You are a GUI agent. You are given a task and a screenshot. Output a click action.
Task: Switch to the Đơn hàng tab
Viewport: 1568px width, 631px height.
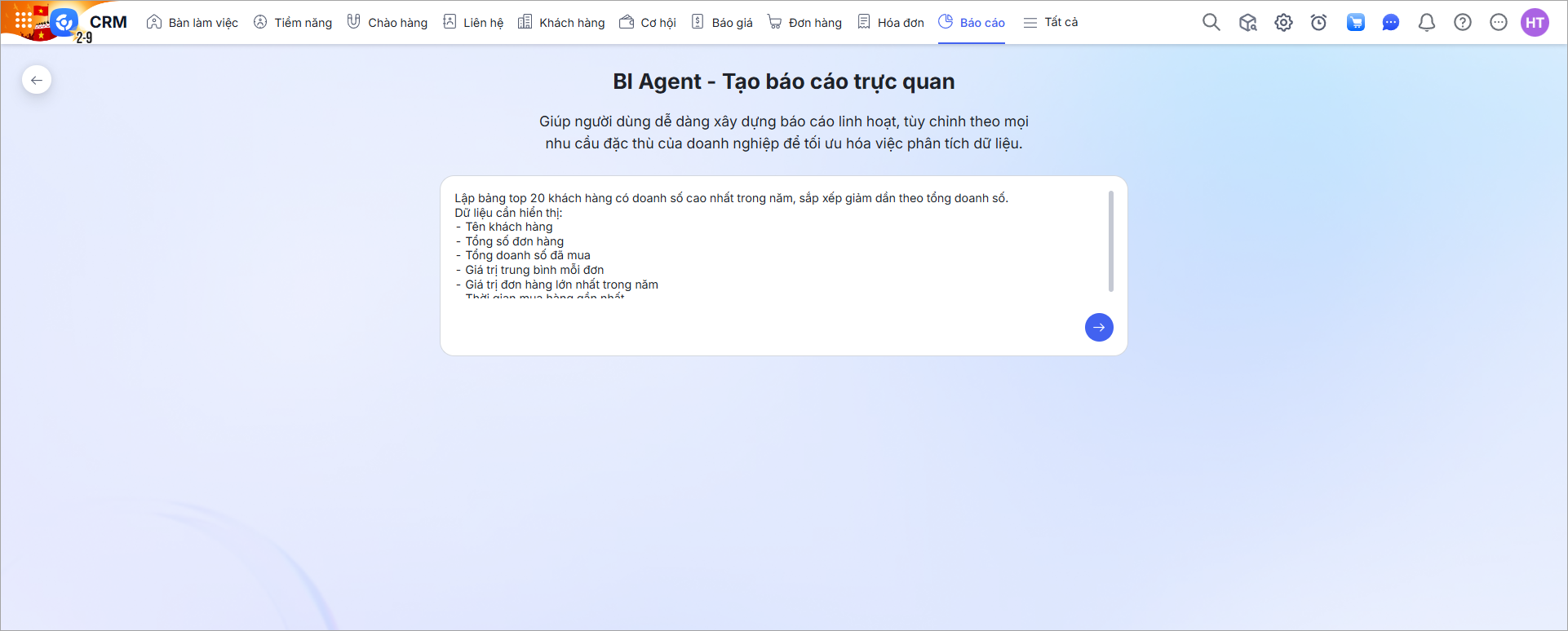[x=805, y=23]
